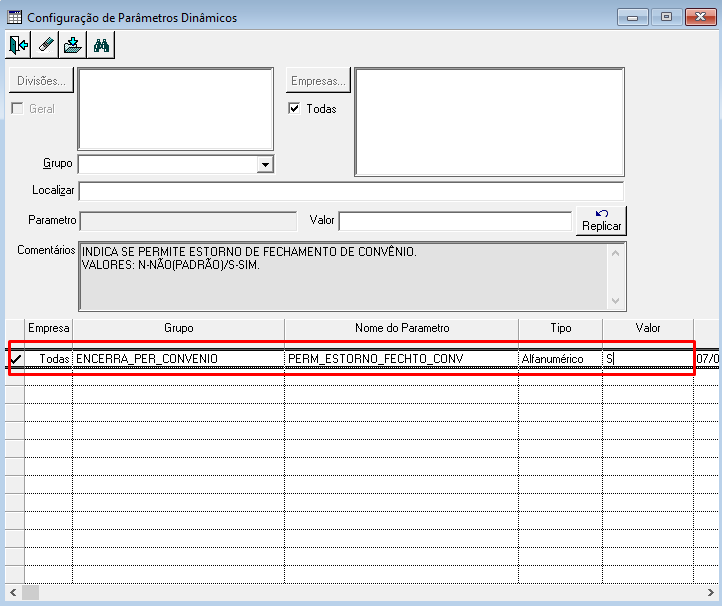
Task: Click the horizontal scrollbar thumb
Action: (x=30, y=592)
